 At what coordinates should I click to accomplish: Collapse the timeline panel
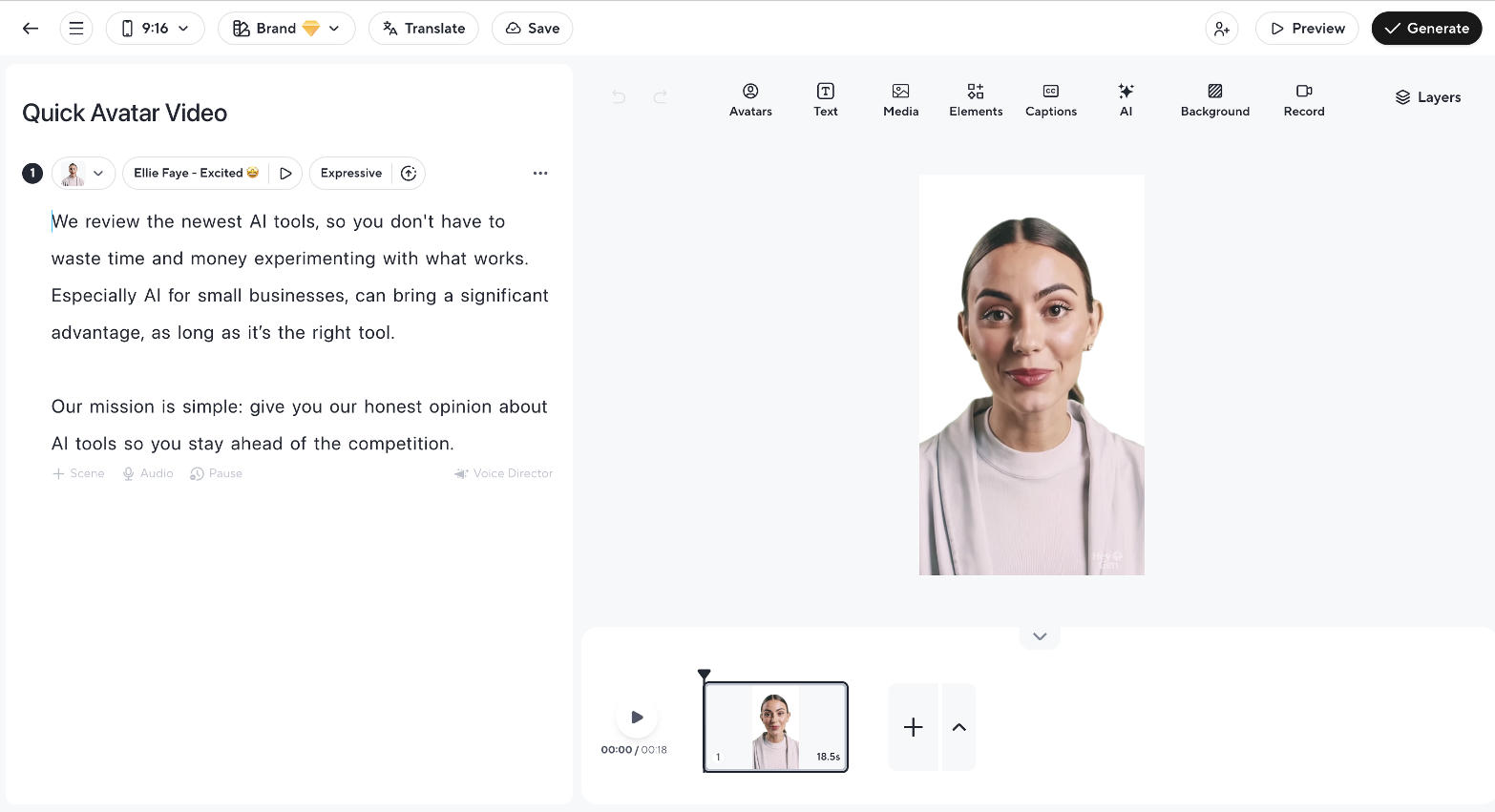click(x=1039, y=635)
